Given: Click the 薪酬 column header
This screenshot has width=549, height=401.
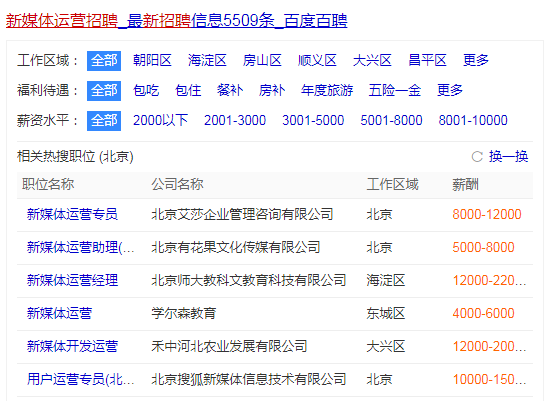Looking at the screenshot, I should pos(465,184).
